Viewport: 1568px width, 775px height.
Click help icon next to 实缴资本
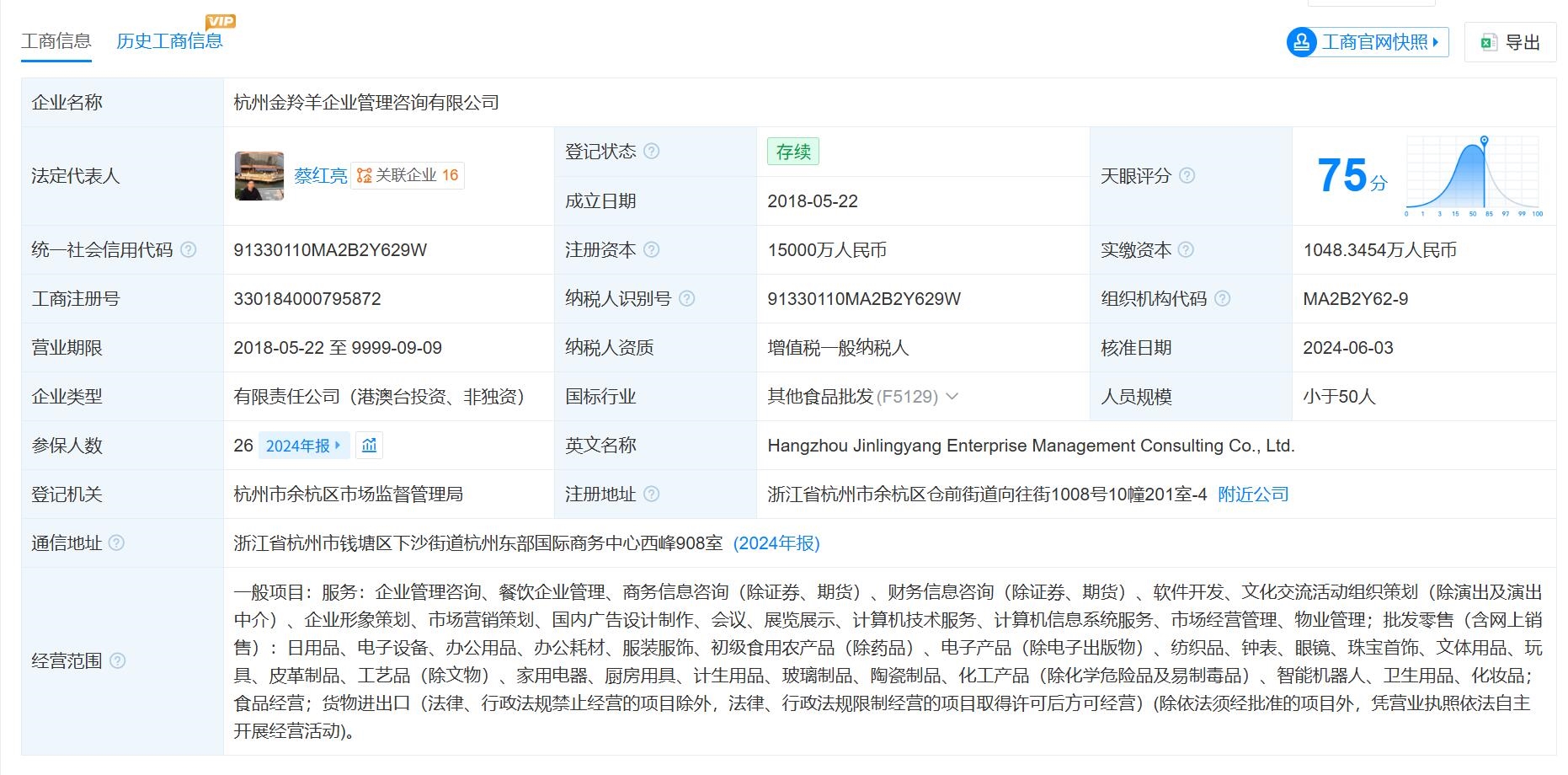[x=1186, y=250]
